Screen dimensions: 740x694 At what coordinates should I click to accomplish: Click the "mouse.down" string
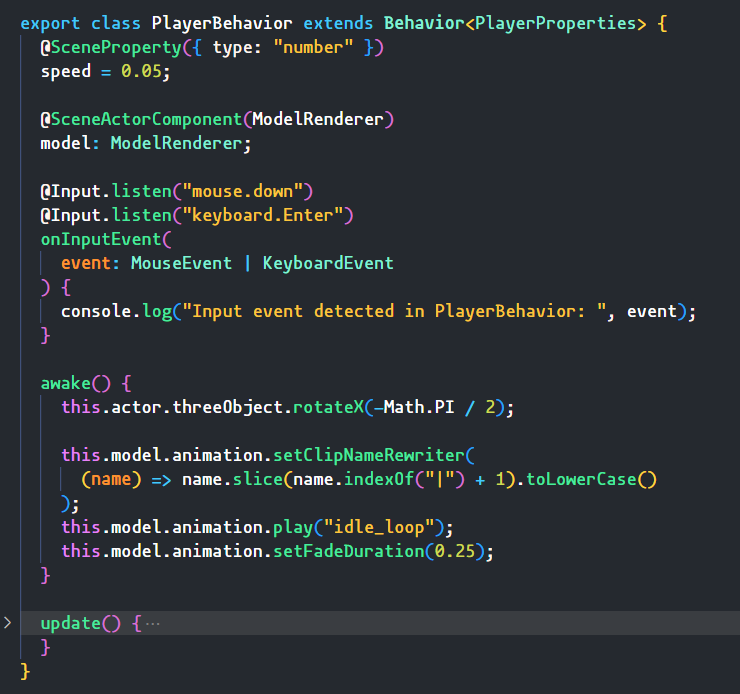click(242, 191)
